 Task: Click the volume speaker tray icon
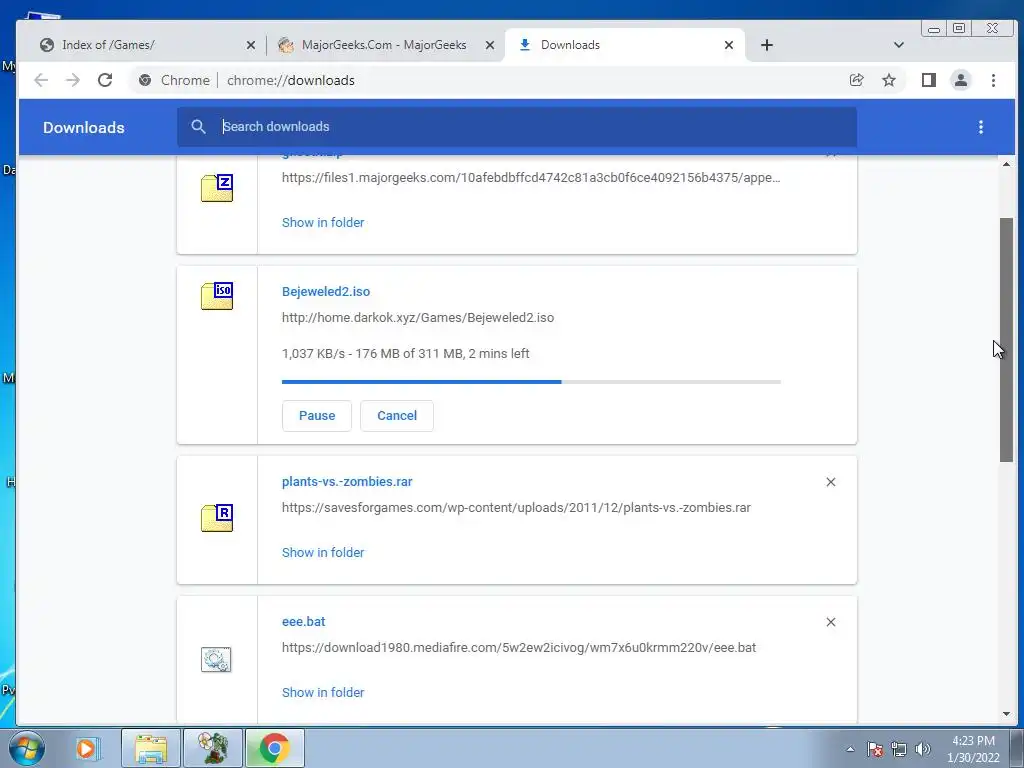[x=923, y=749]
